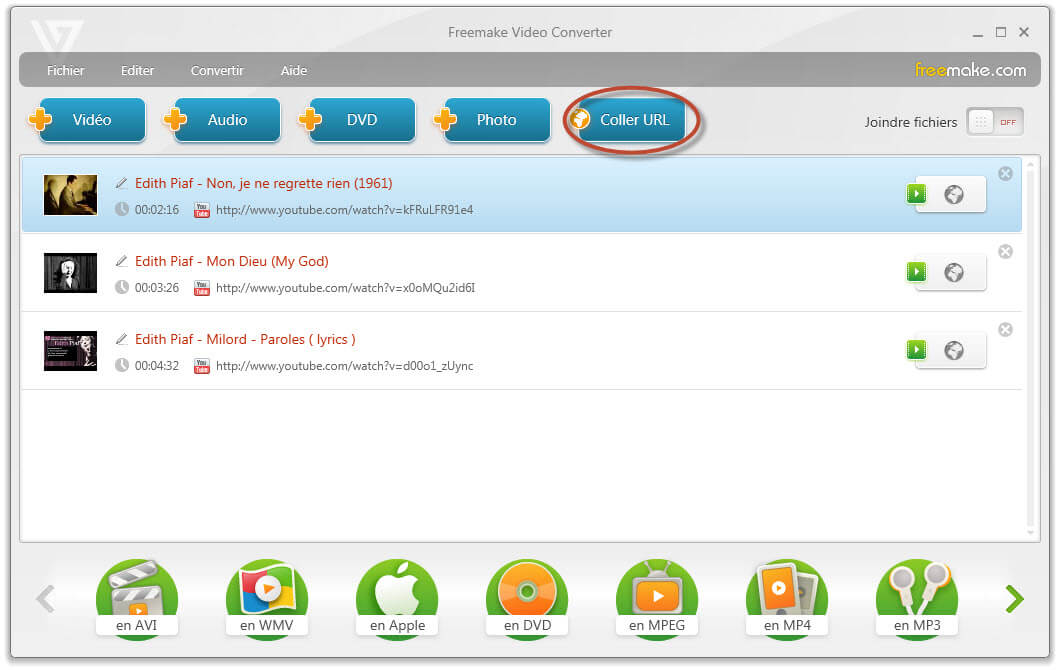1060x670 pixels.
Task: Click the globe icon for Mon Dieu
Action: pyautogui.click(x=954, y=272)
